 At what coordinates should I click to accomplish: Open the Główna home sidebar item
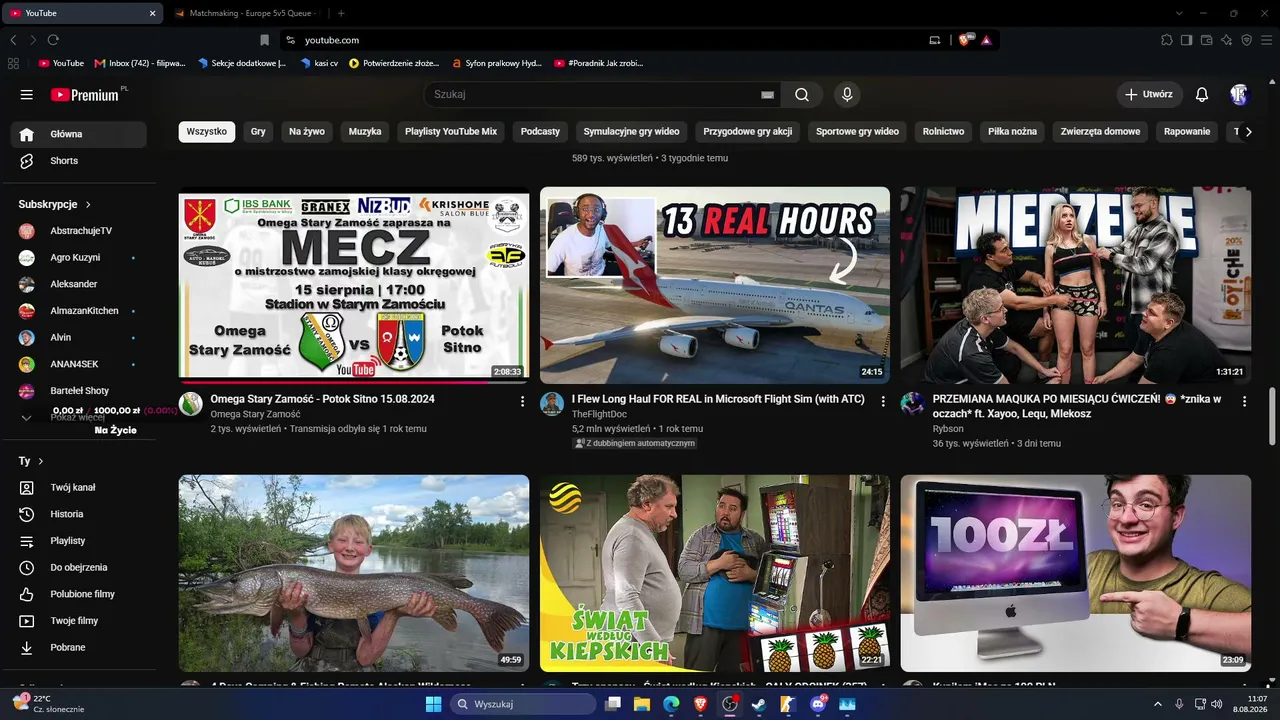[x=78, y=134]
